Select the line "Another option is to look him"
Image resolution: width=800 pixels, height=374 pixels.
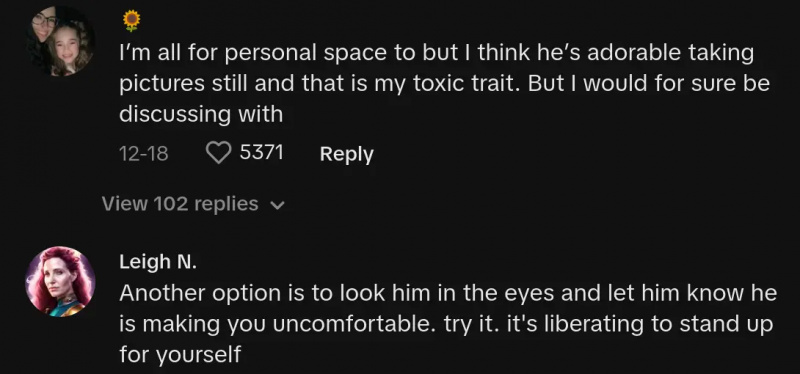click(448, 293)
